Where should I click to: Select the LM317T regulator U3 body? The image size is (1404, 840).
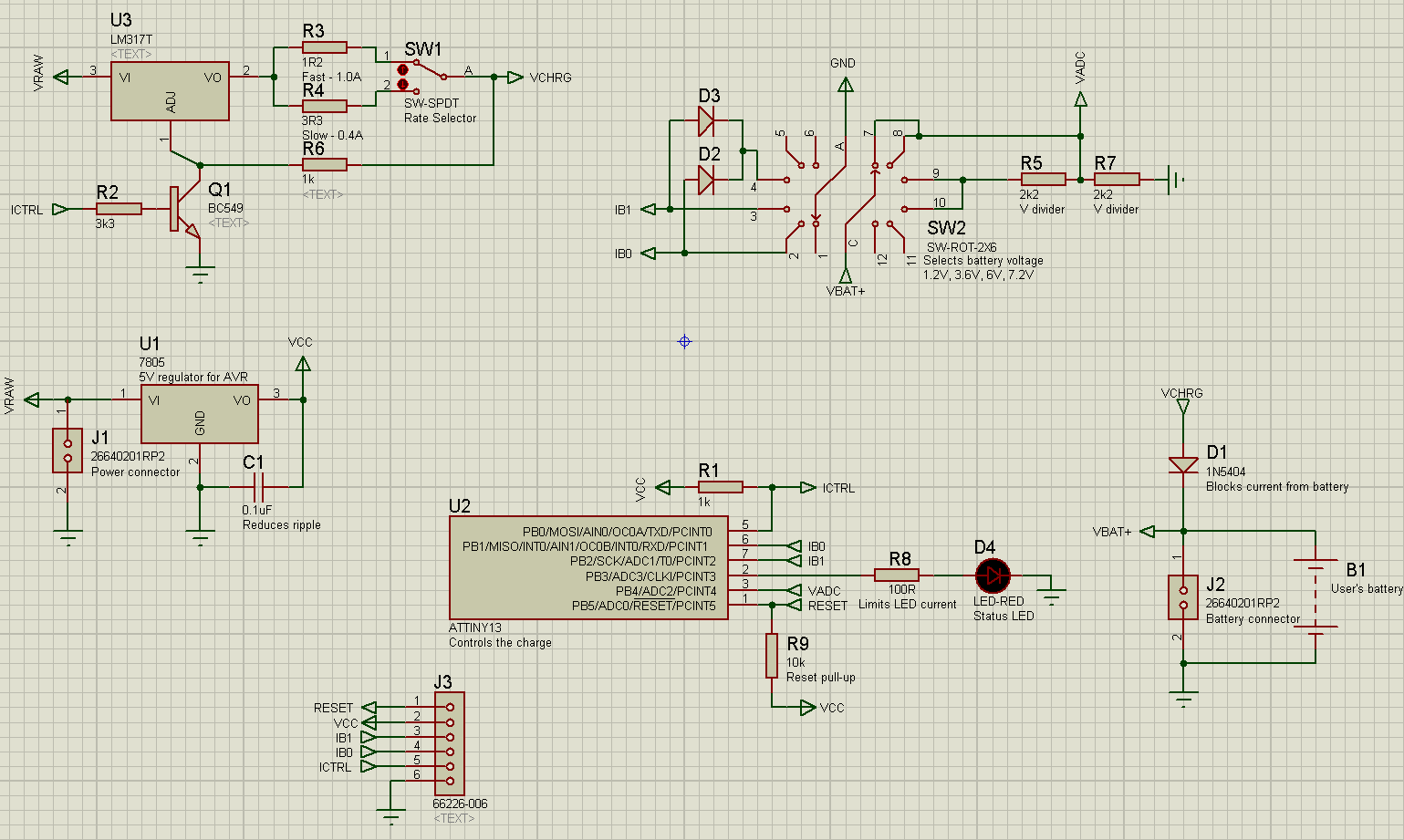pyautogui.click(x=170, y=90)
